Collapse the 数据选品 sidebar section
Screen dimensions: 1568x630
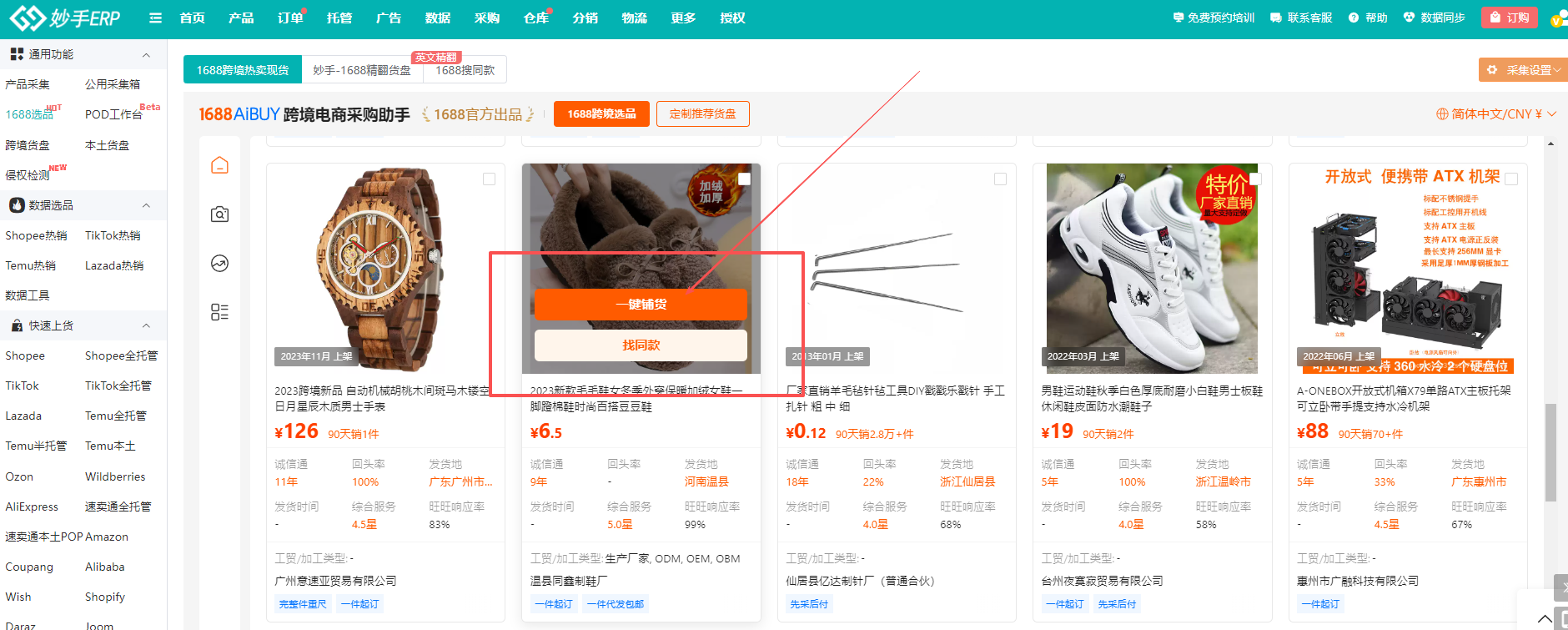point(147,205)
